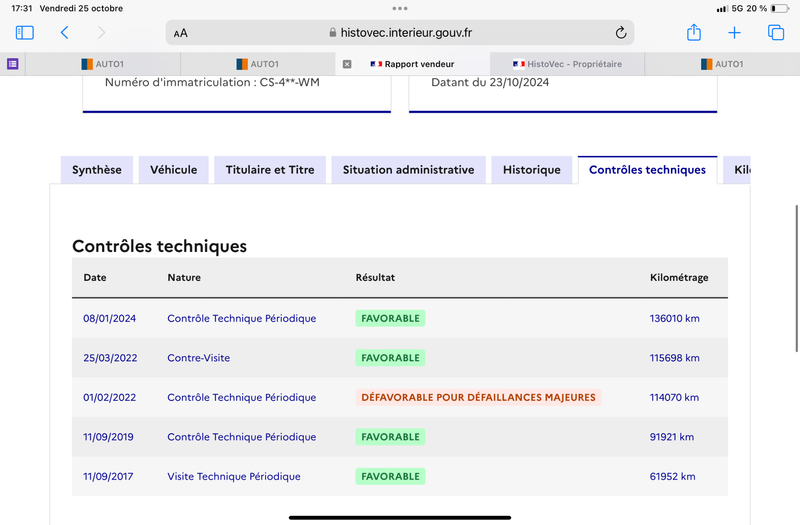Click the Nature column header

[184, 278]
